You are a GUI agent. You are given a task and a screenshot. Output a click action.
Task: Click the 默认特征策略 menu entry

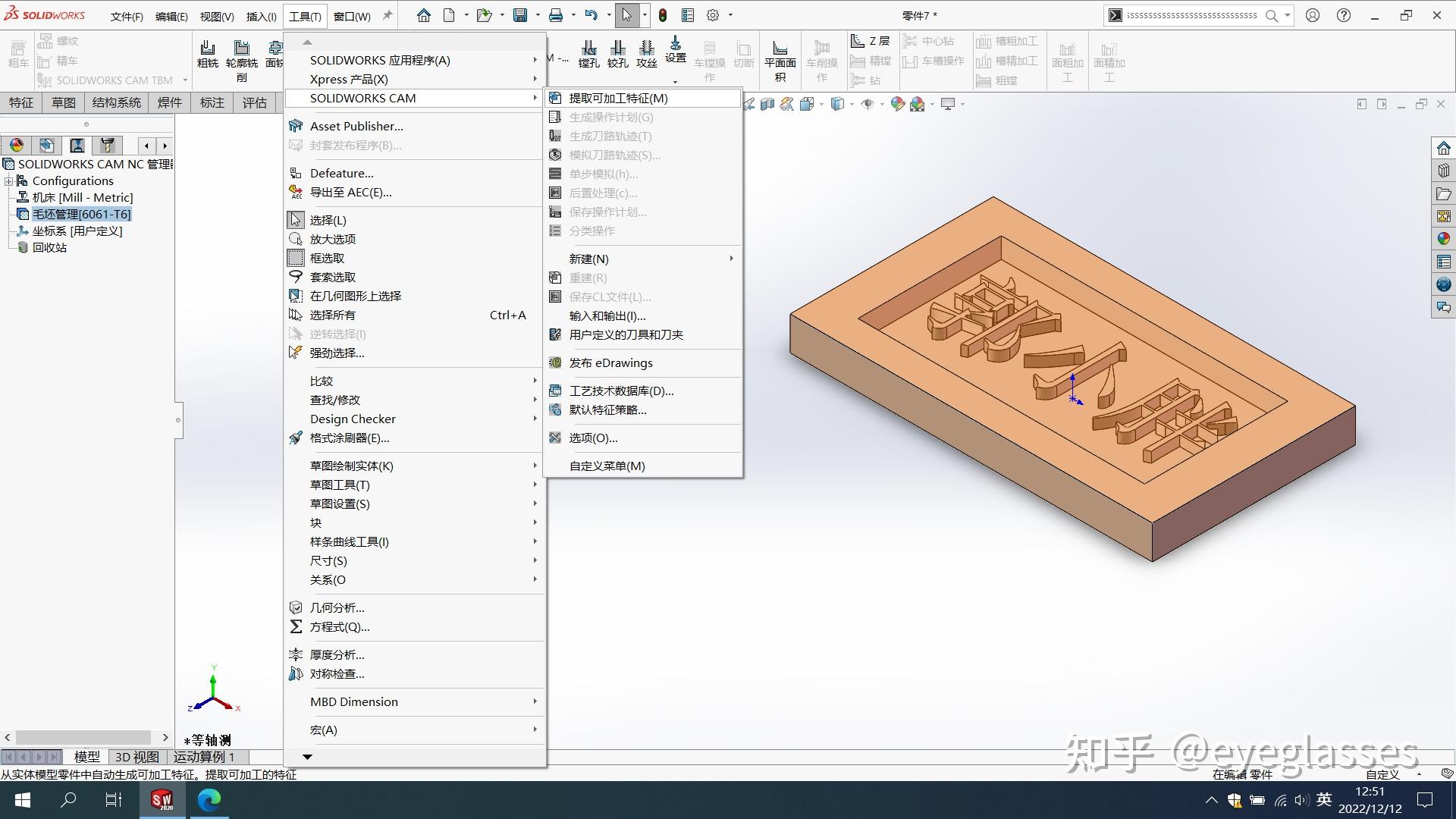[x=607, y=409]
